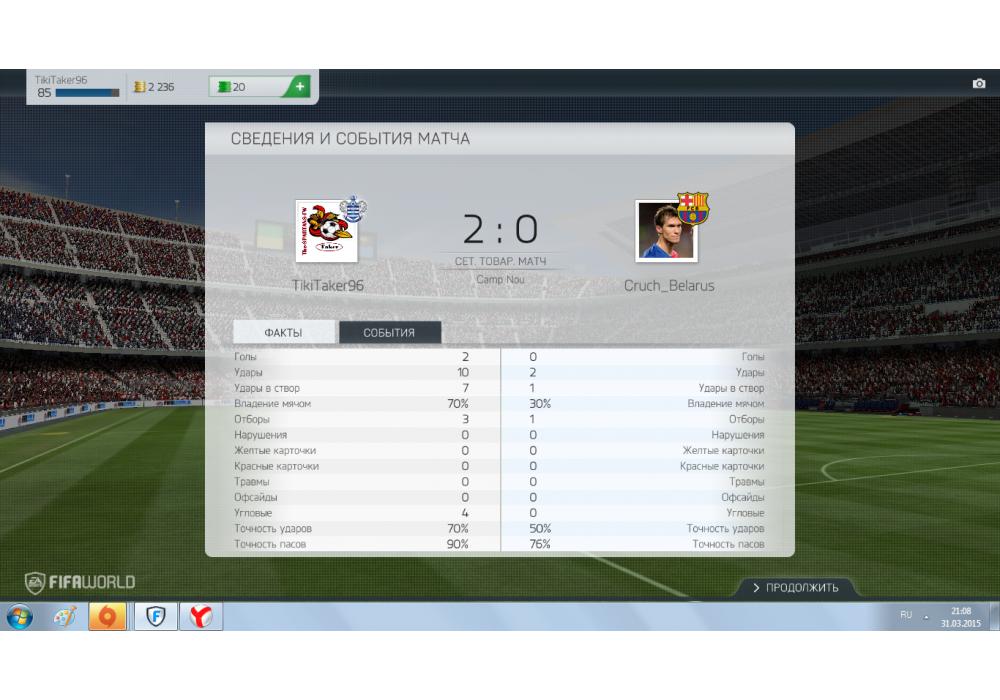Screen dimensions: 1000x700
Task: Click the level 85 experience progress bar
Action: [87, 93]
